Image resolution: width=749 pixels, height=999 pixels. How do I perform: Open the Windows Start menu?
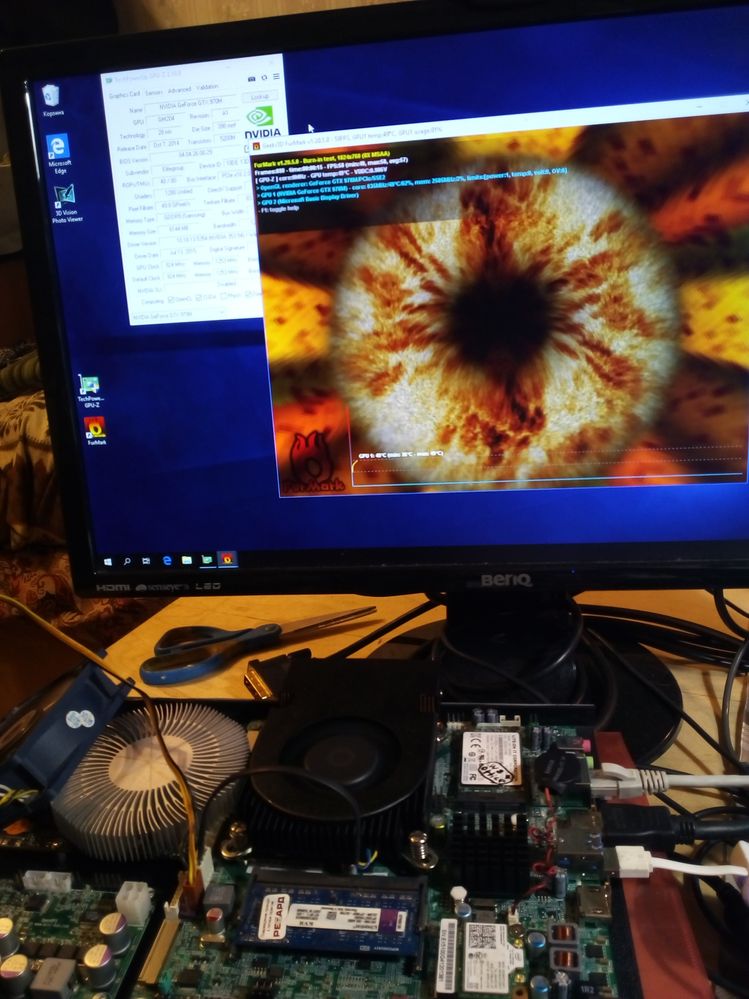[107, 562]
